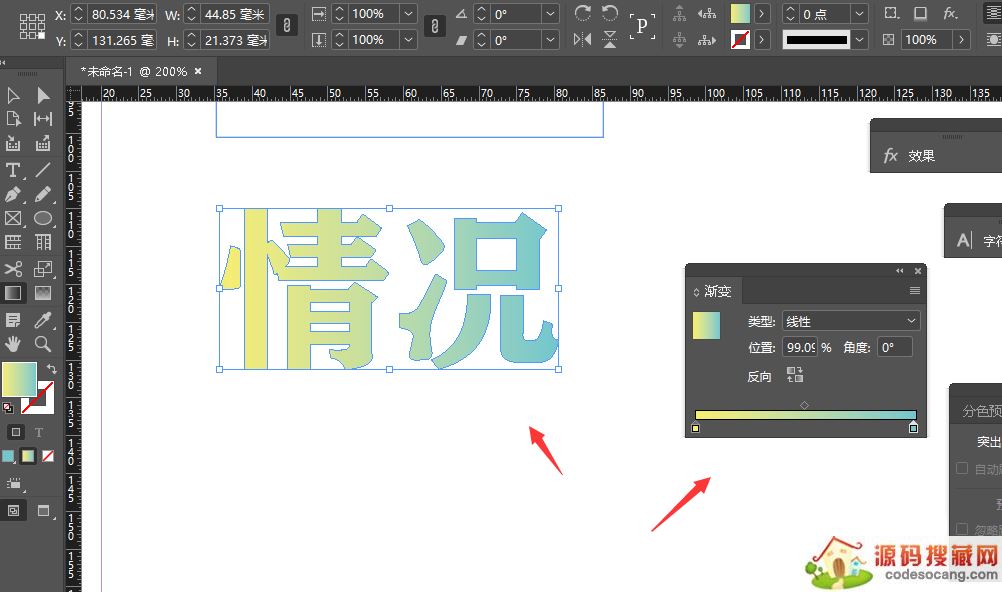1002x592 pixels.
Task: Activate the Gradient Swatch tool
Action: (13, 294)
